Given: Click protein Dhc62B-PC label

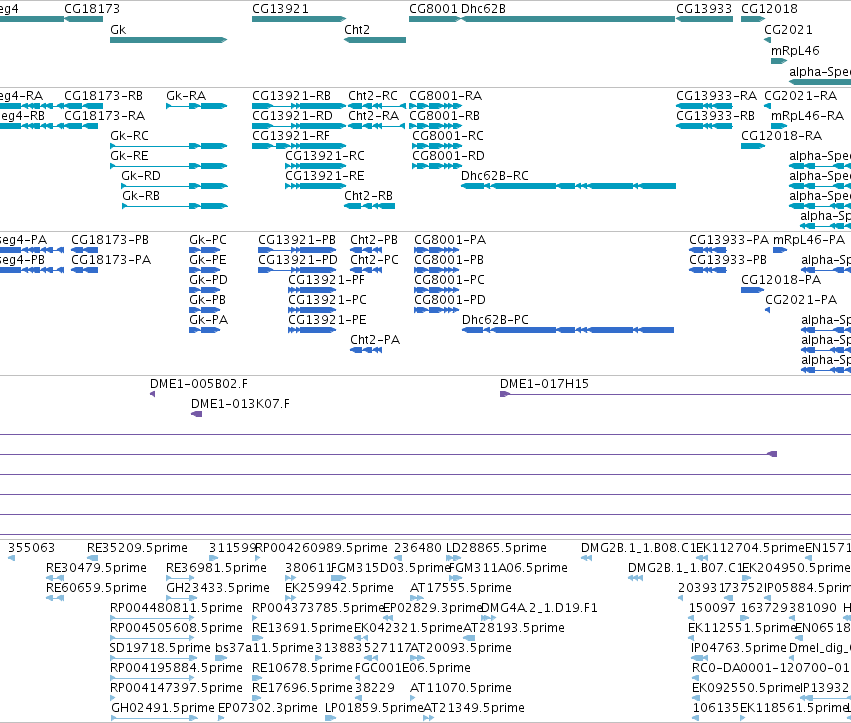Looking at the screenshot, I should click(495, 320).
